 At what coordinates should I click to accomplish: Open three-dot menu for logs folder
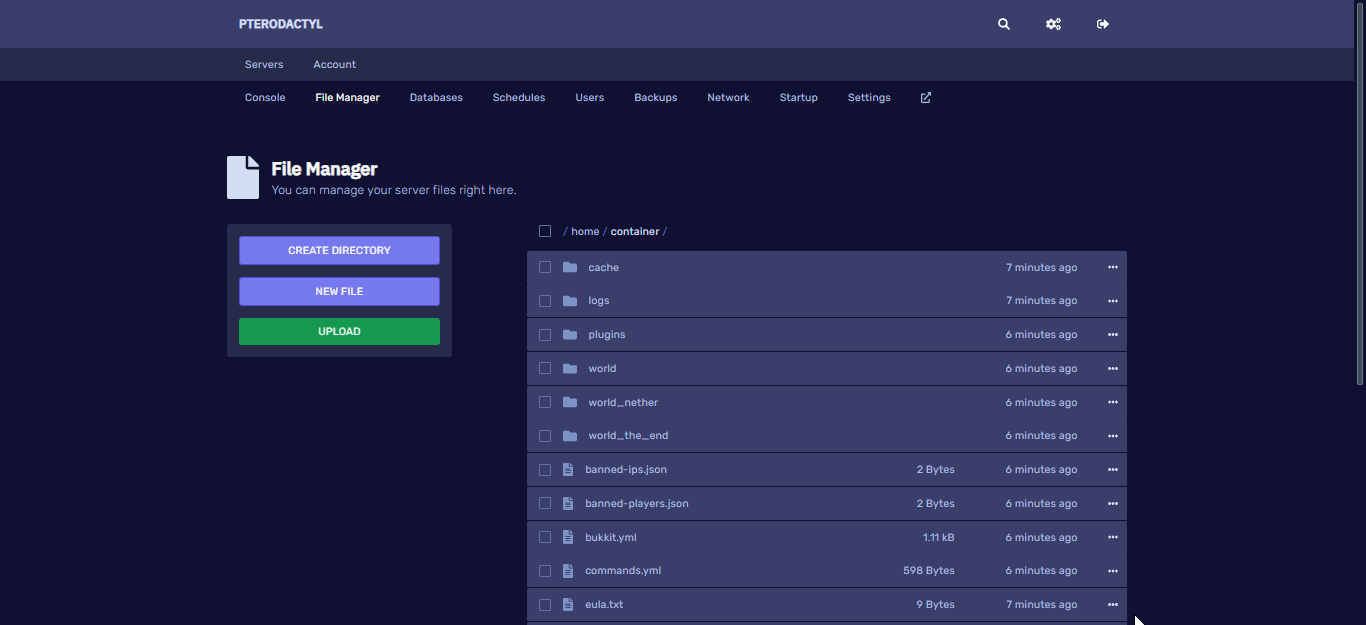[x=1112, y=301]
